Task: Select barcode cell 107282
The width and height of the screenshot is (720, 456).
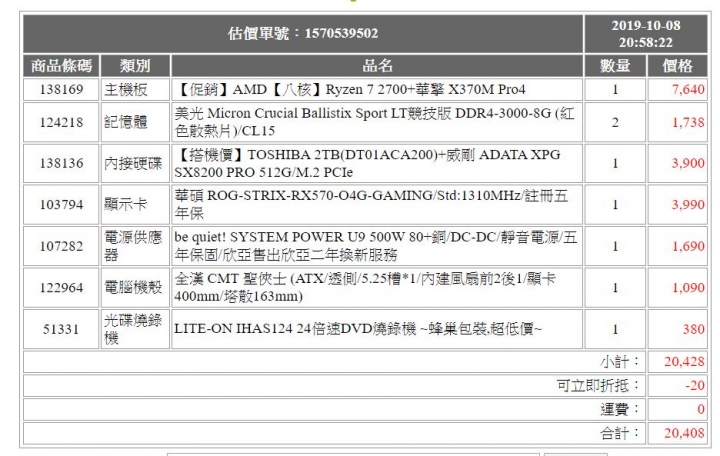Action: [62, 246]
